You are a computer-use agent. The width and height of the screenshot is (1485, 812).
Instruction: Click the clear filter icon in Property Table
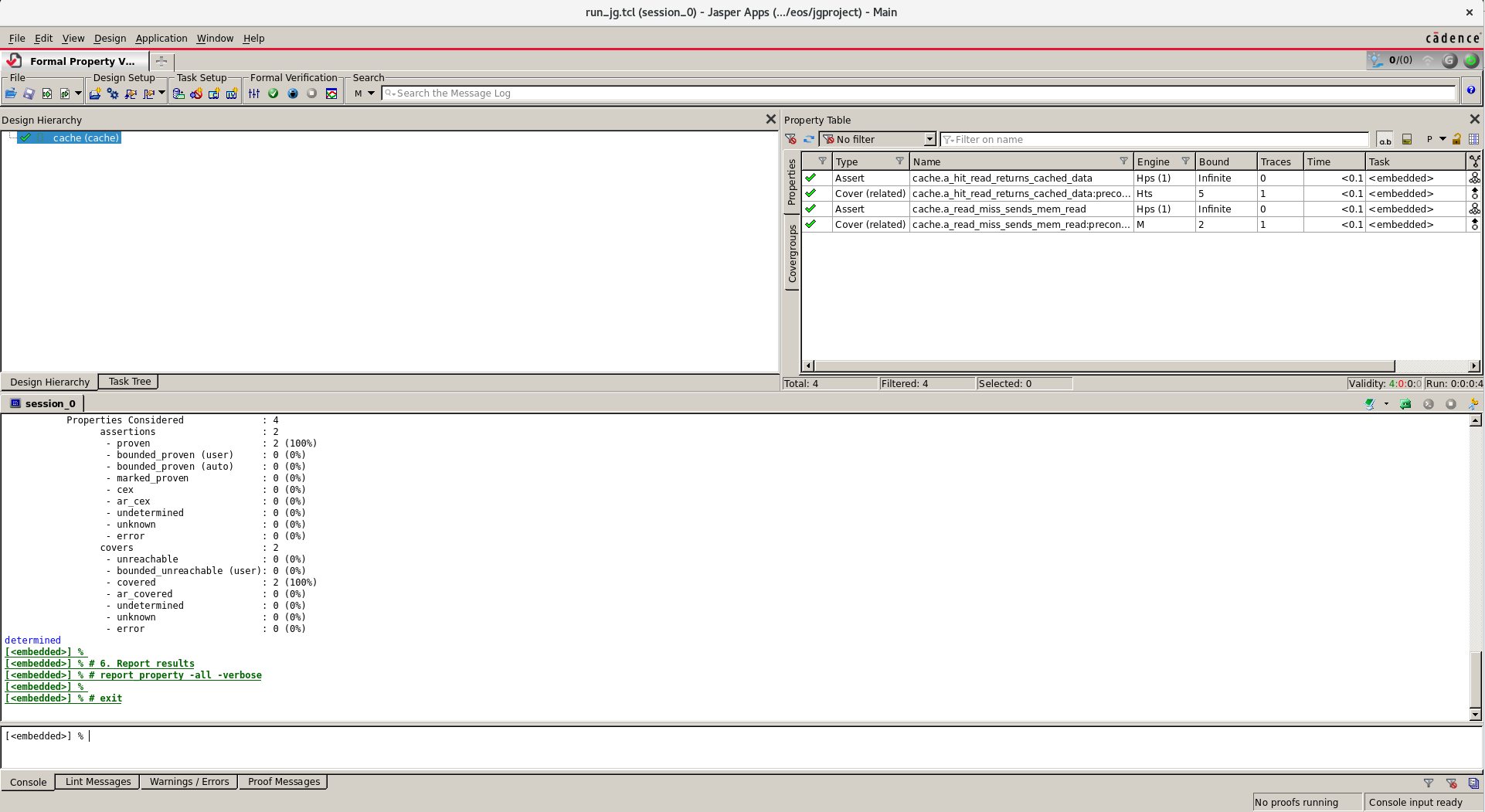(x=790, y=139)
